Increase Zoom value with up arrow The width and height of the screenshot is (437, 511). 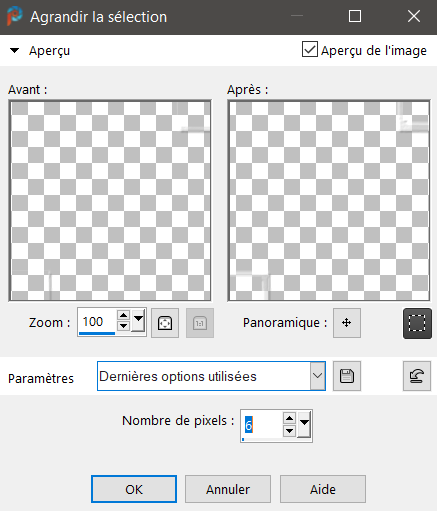[x=124, y=315]
